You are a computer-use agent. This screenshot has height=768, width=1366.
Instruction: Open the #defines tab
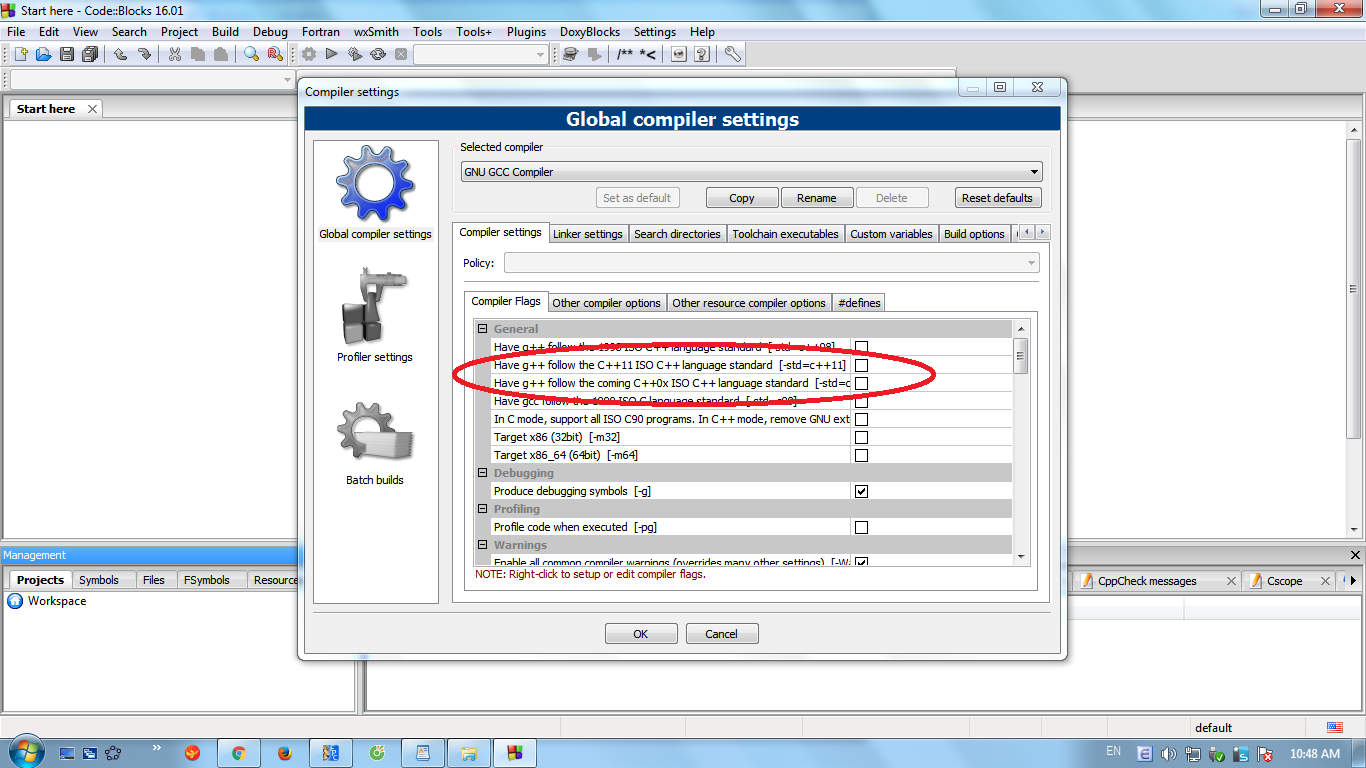point(859,303)
